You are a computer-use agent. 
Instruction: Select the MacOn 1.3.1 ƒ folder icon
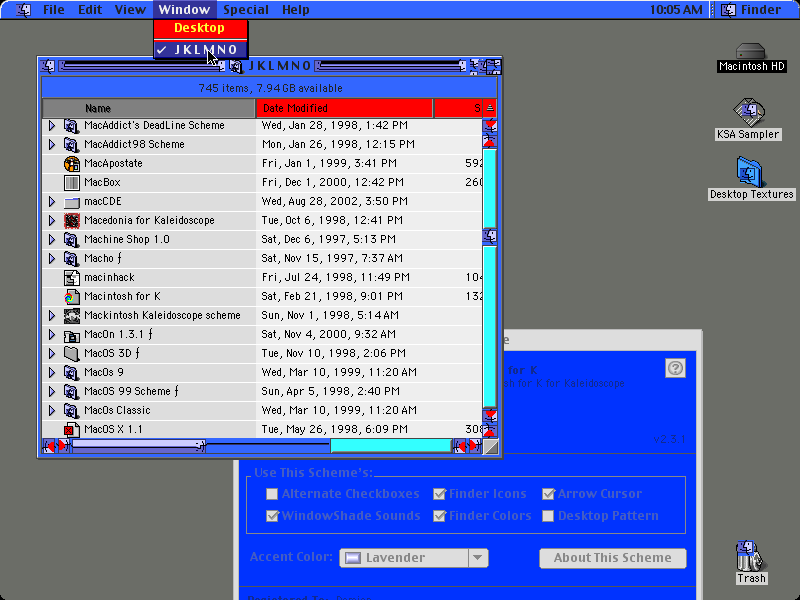pyautogui.click(x=71, y=334)
